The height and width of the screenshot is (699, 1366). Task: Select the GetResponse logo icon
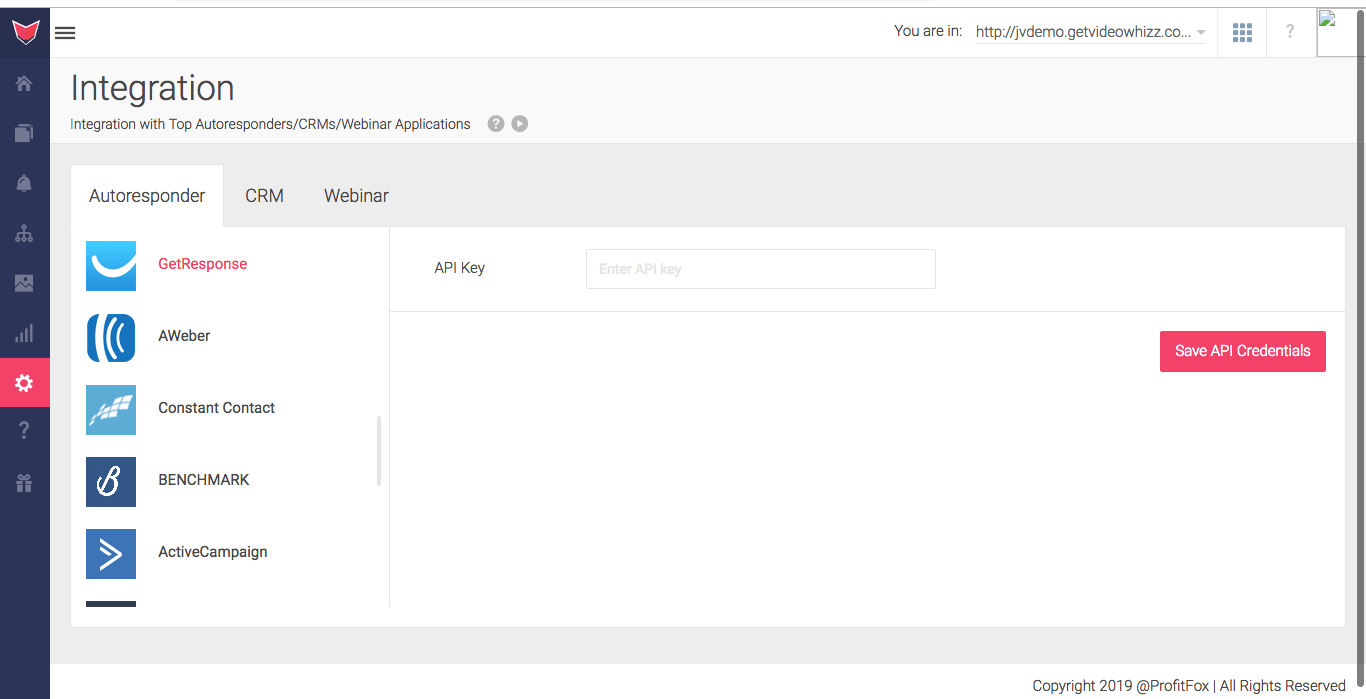pyautogui.click(x=111, y=265)
